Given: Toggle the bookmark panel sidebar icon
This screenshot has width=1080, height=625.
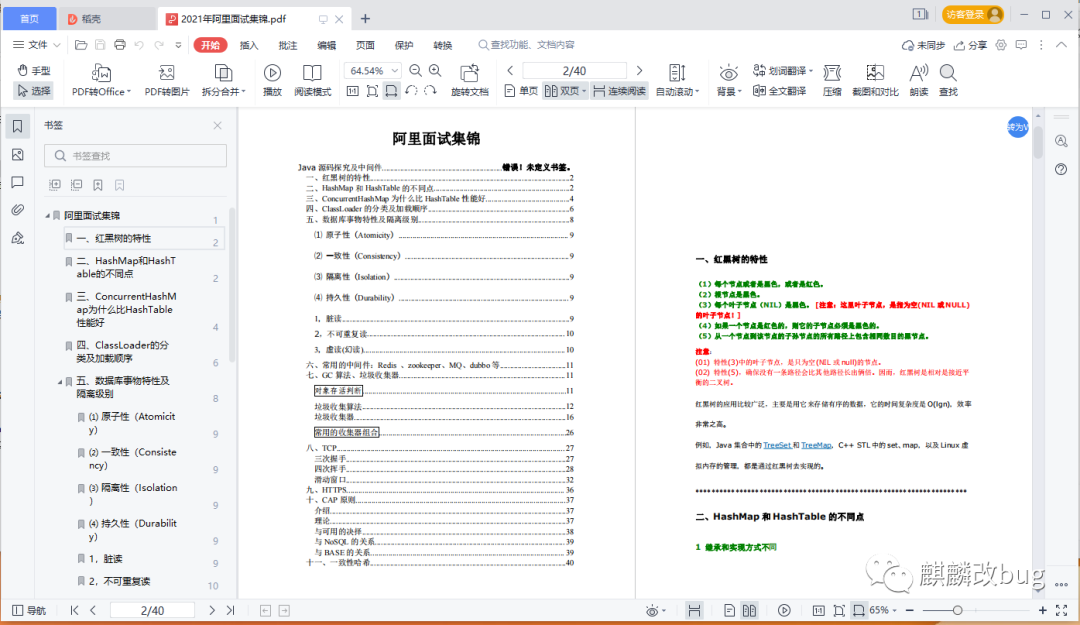Looking at the screenshot, I should point(18,126).
